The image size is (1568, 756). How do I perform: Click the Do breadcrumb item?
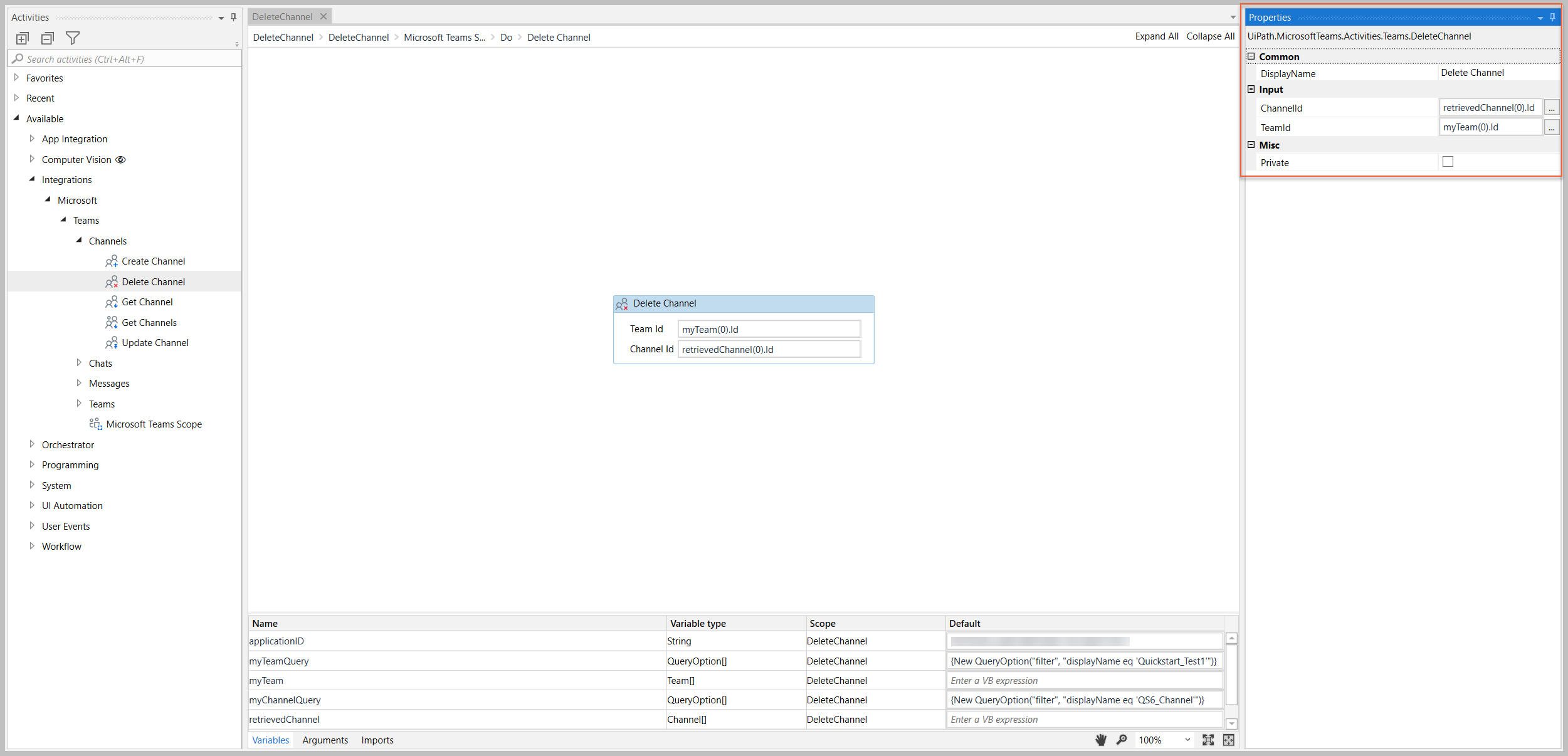[x=507, y=38]
